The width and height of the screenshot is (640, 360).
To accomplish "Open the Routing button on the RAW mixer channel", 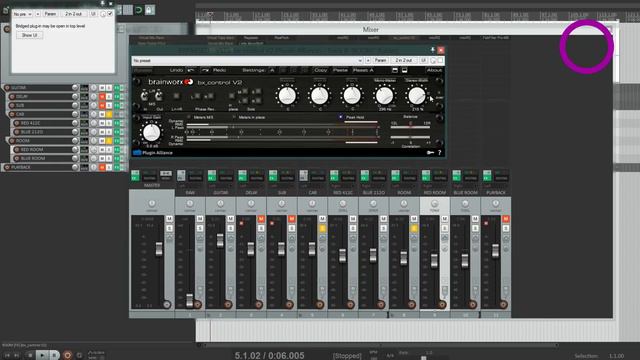I will point(195,178).
